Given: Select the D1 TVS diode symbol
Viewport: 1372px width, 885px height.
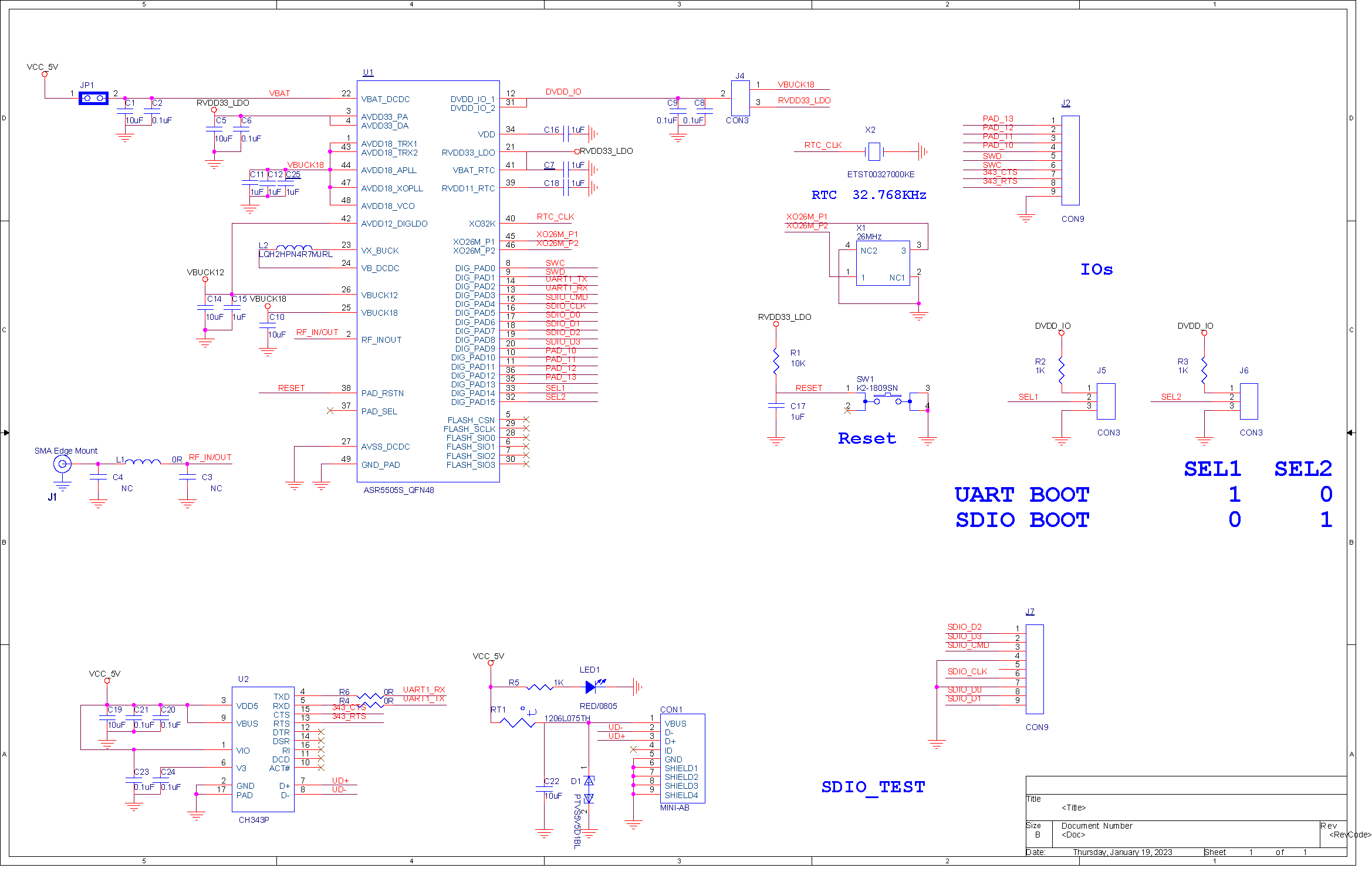Looking at the screenshot, I should tap(589, 789).
